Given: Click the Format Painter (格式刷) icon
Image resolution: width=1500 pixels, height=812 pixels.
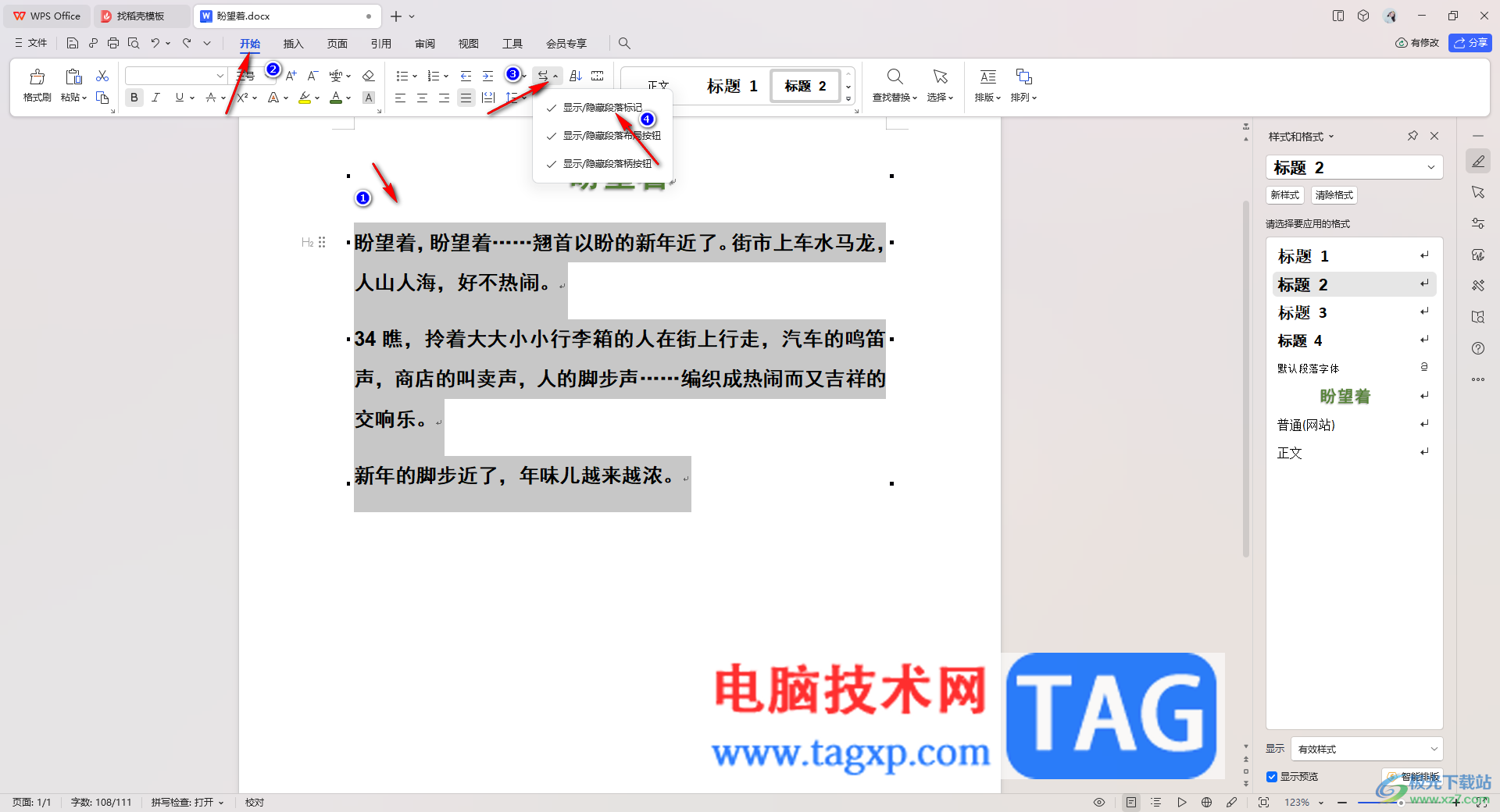Looking at the screenshot, I should 37,77.
